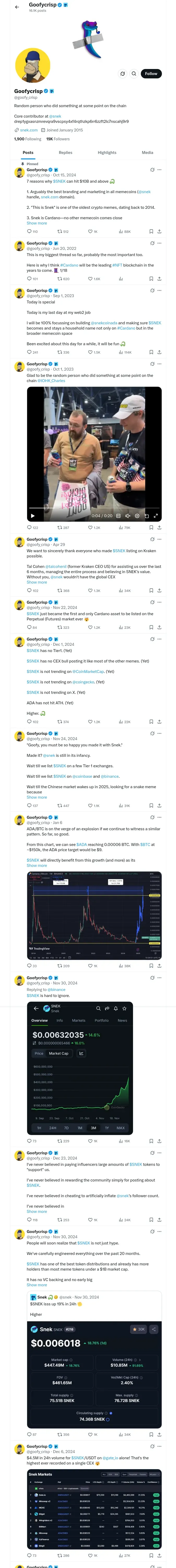Expand Show more on Nov 24, 2024 post
This screenshot has width=176, height=1568.
tap(37, 797)
